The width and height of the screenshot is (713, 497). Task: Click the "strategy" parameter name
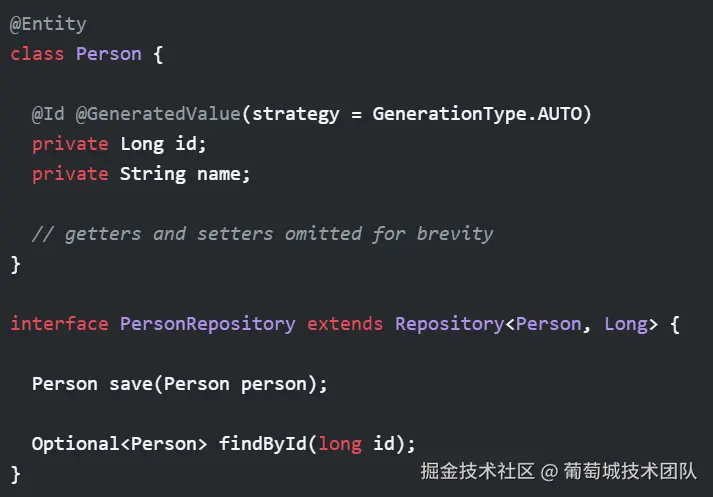point(296,114)
